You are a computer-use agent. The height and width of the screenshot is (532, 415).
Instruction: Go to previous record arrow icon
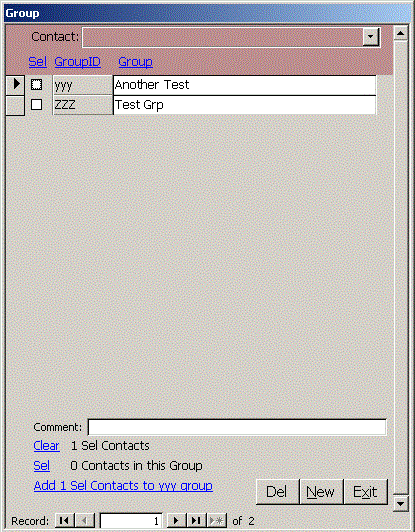pyautogui.click(x=84, y=520)
